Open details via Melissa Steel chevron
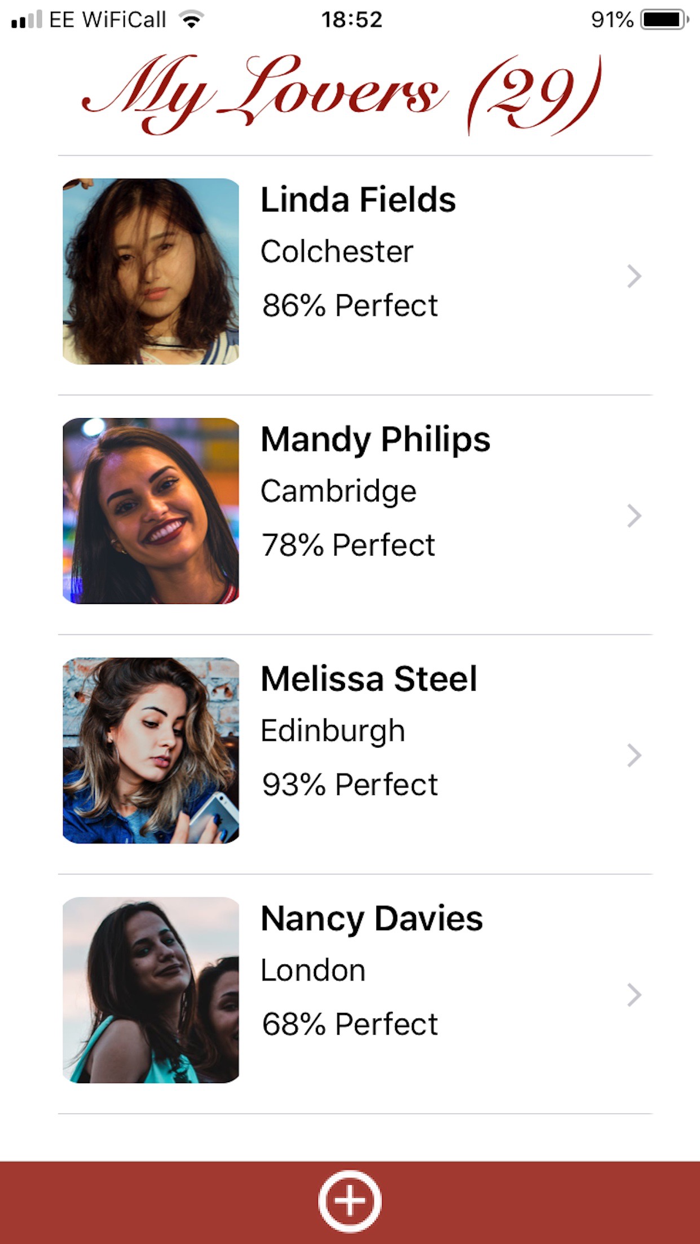 click(633, 755)
